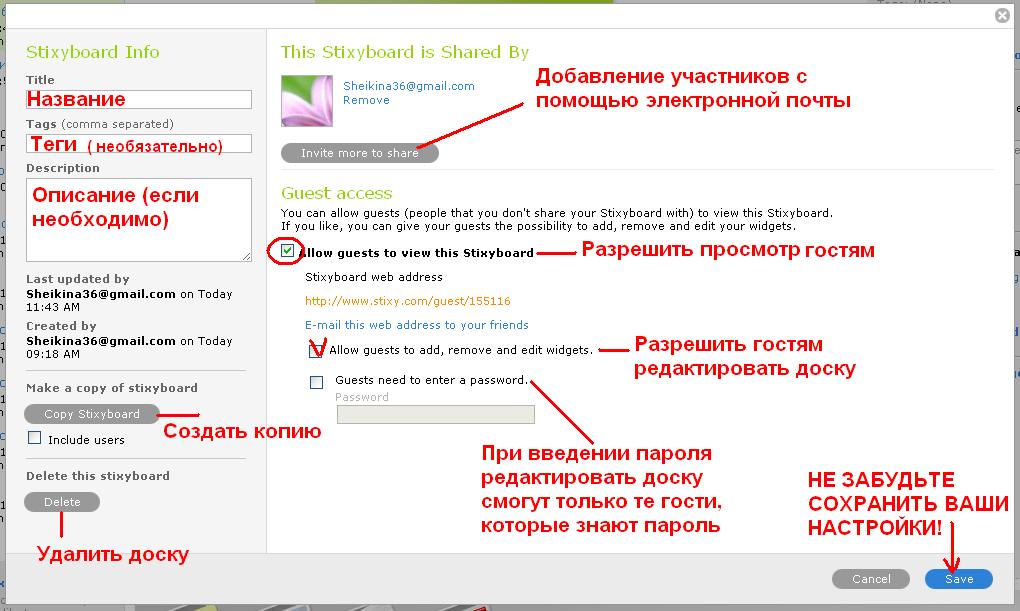Click the Description text area
This screenshot has width=1020, height=611.
[139, 220]
